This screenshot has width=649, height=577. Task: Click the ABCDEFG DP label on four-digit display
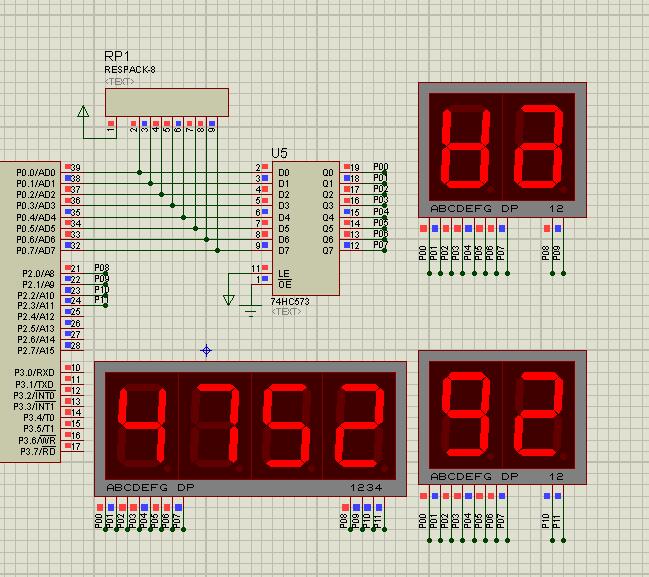point(150,488)
